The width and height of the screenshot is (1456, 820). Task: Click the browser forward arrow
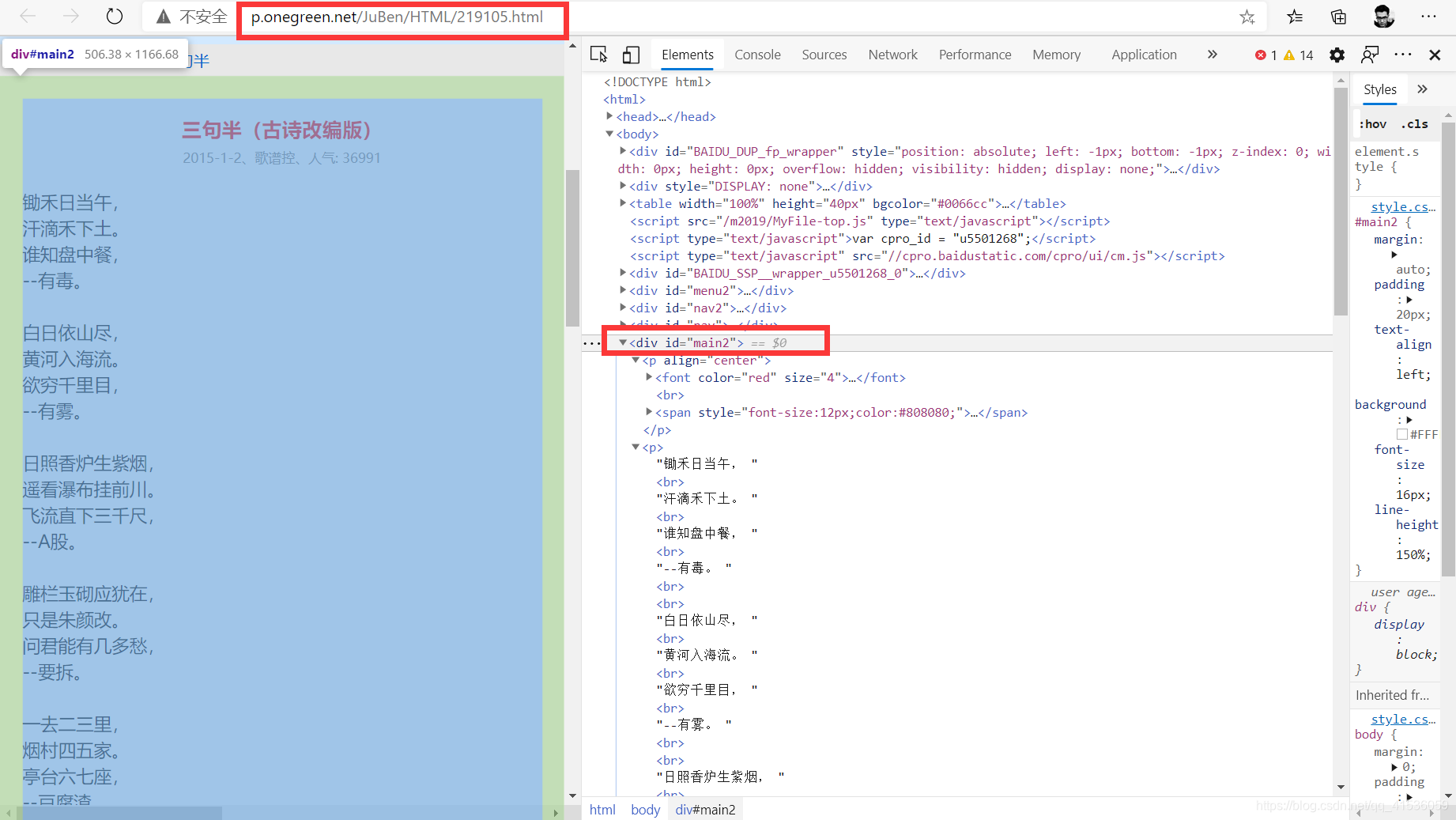coord(71,16)
